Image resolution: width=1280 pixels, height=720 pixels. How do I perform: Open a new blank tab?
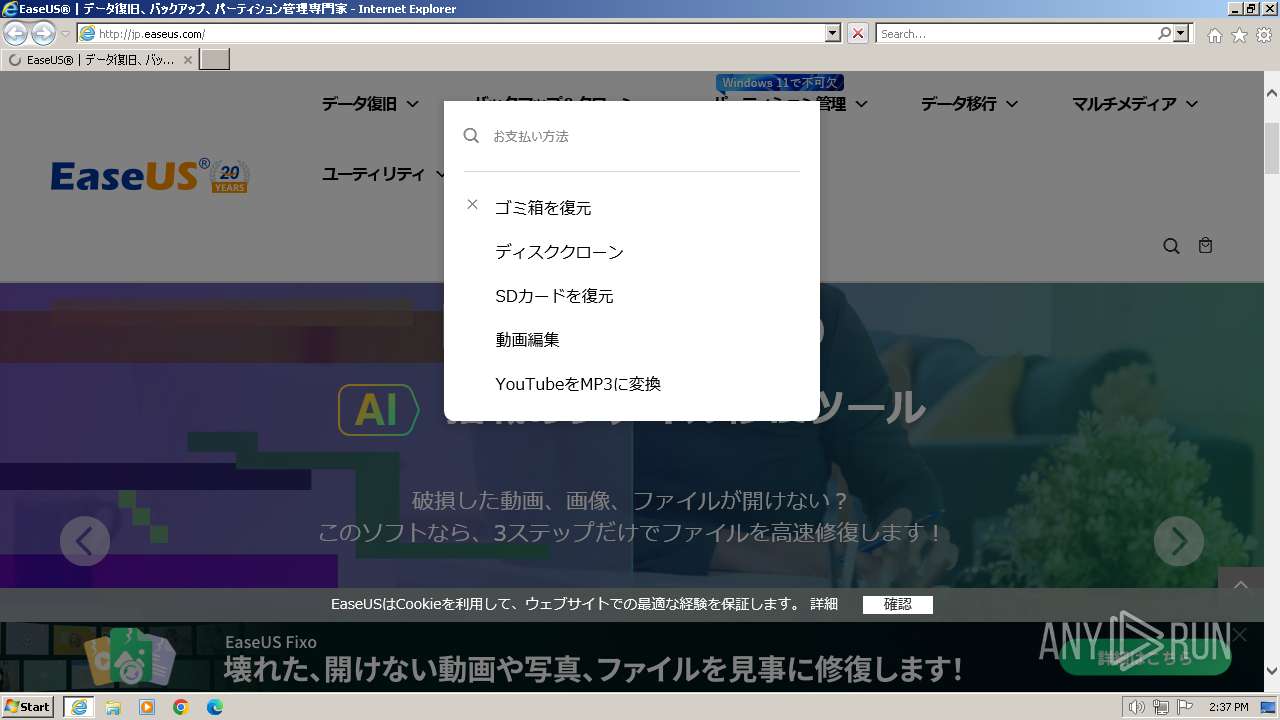click(x=215, y=60)
